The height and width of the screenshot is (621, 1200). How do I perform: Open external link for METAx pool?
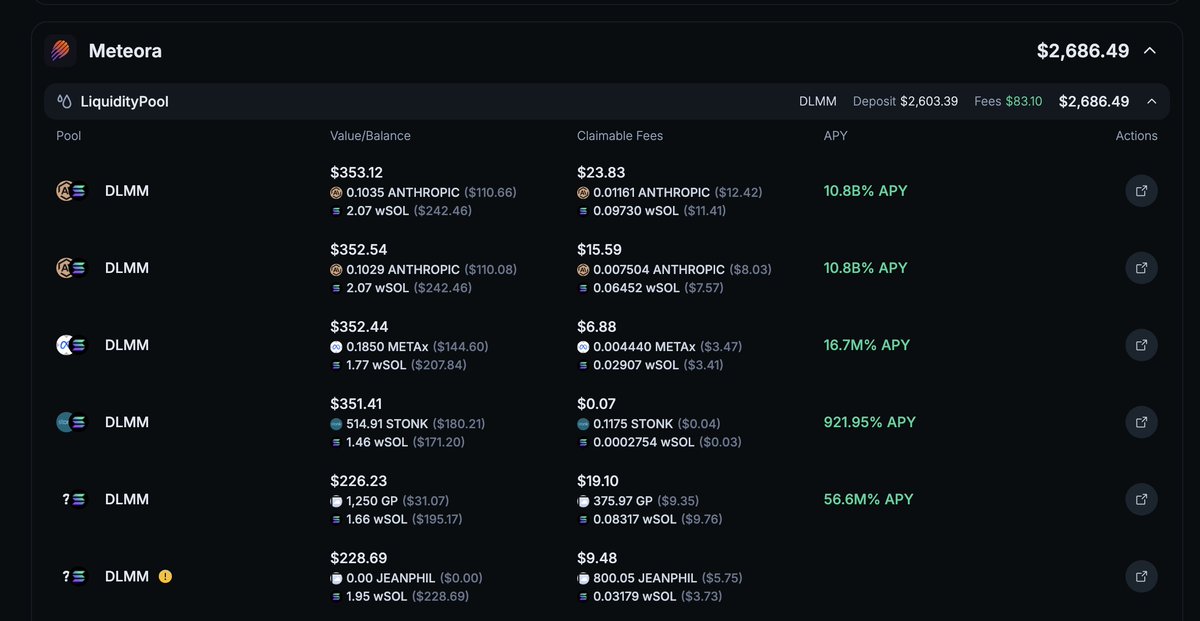[x=1142, y=345]
